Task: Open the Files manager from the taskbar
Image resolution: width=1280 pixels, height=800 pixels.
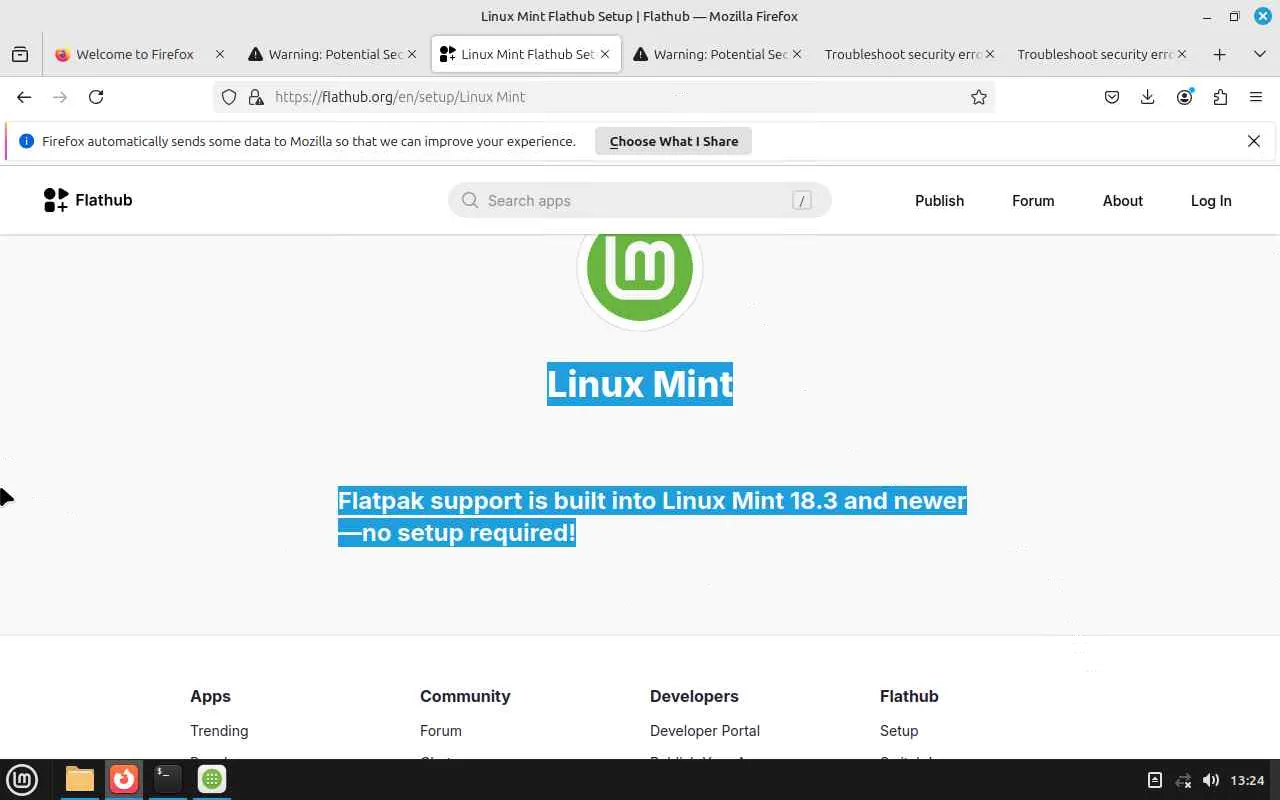Action: (80, 779)
